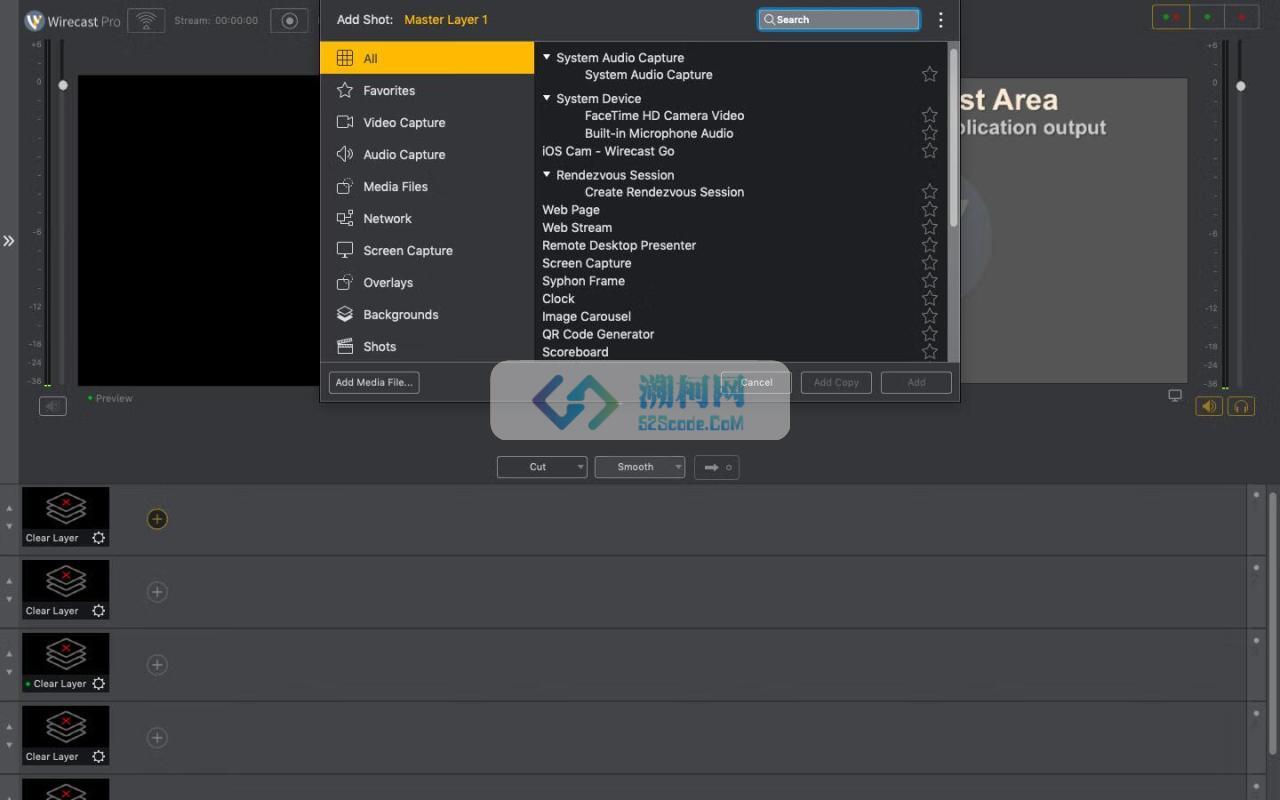Screen dimensions: 1280x800
Task: Select Clock source in the list
Action: 558,299
